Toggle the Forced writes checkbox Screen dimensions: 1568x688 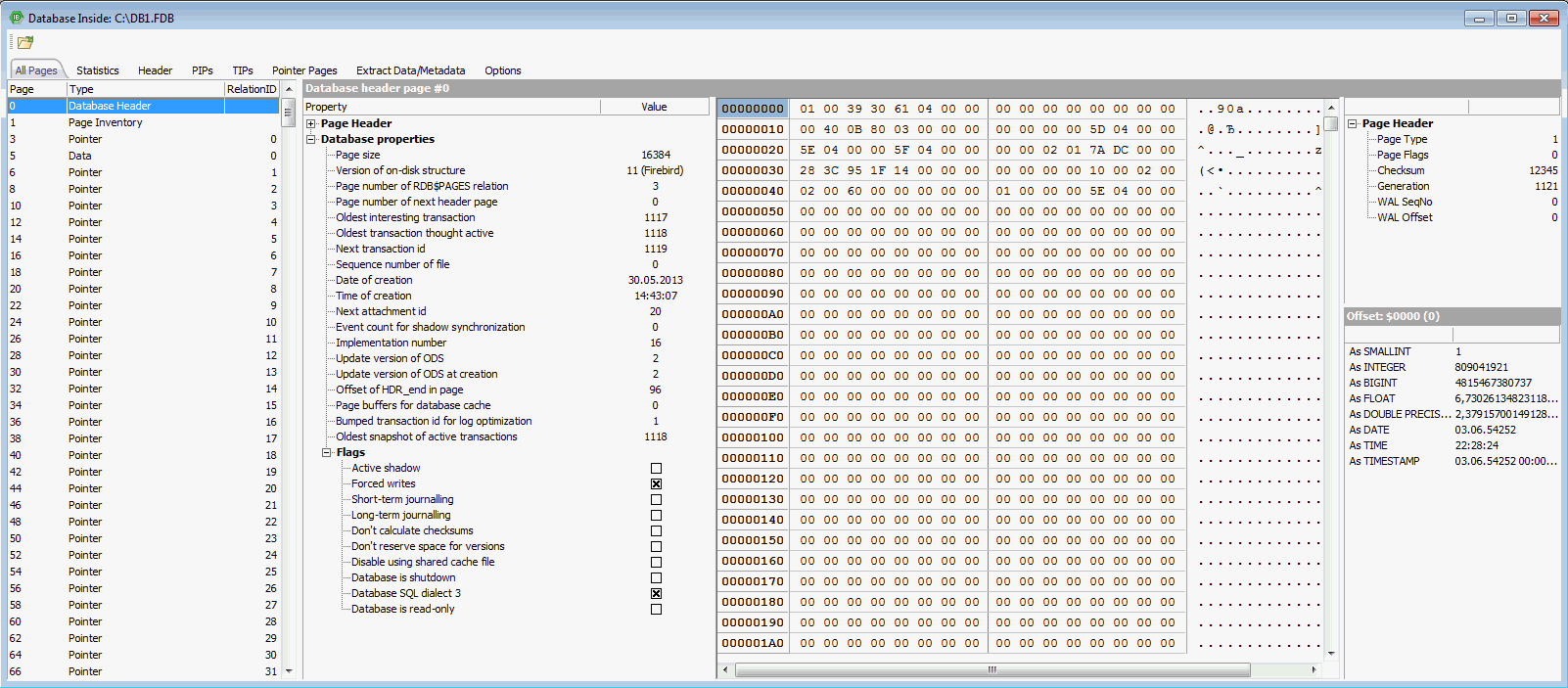(x=656, y=483)
